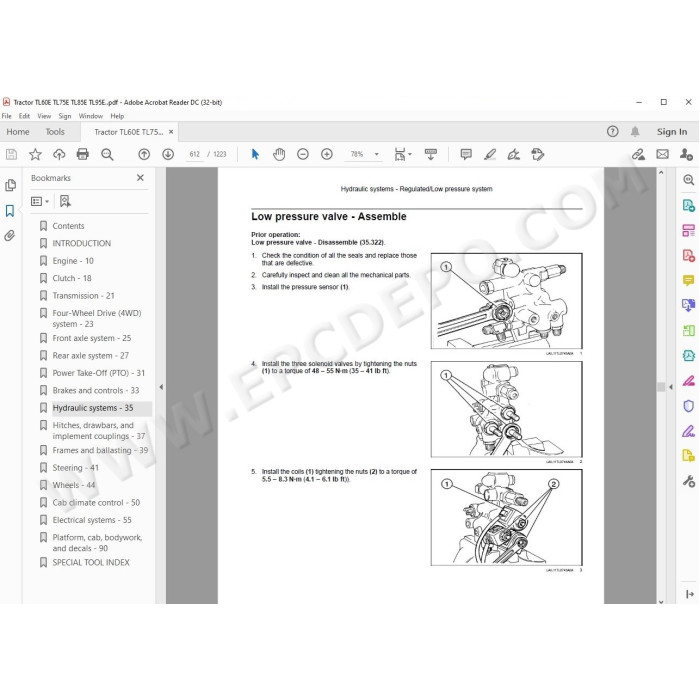Upload file to cloud icon
The height and width of the screenshot is (700, 700).
pos(59,154)
